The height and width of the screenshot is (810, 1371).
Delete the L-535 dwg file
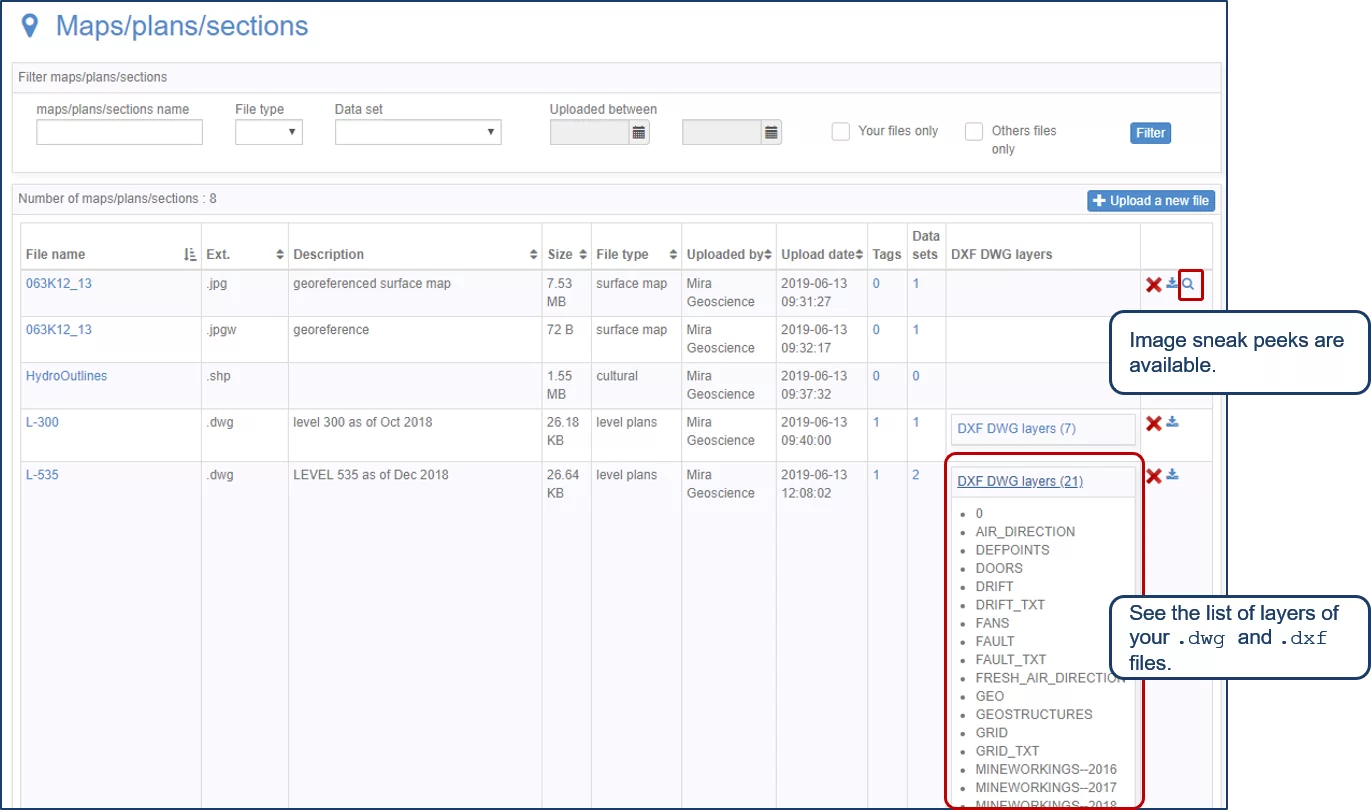(1153, 476)
